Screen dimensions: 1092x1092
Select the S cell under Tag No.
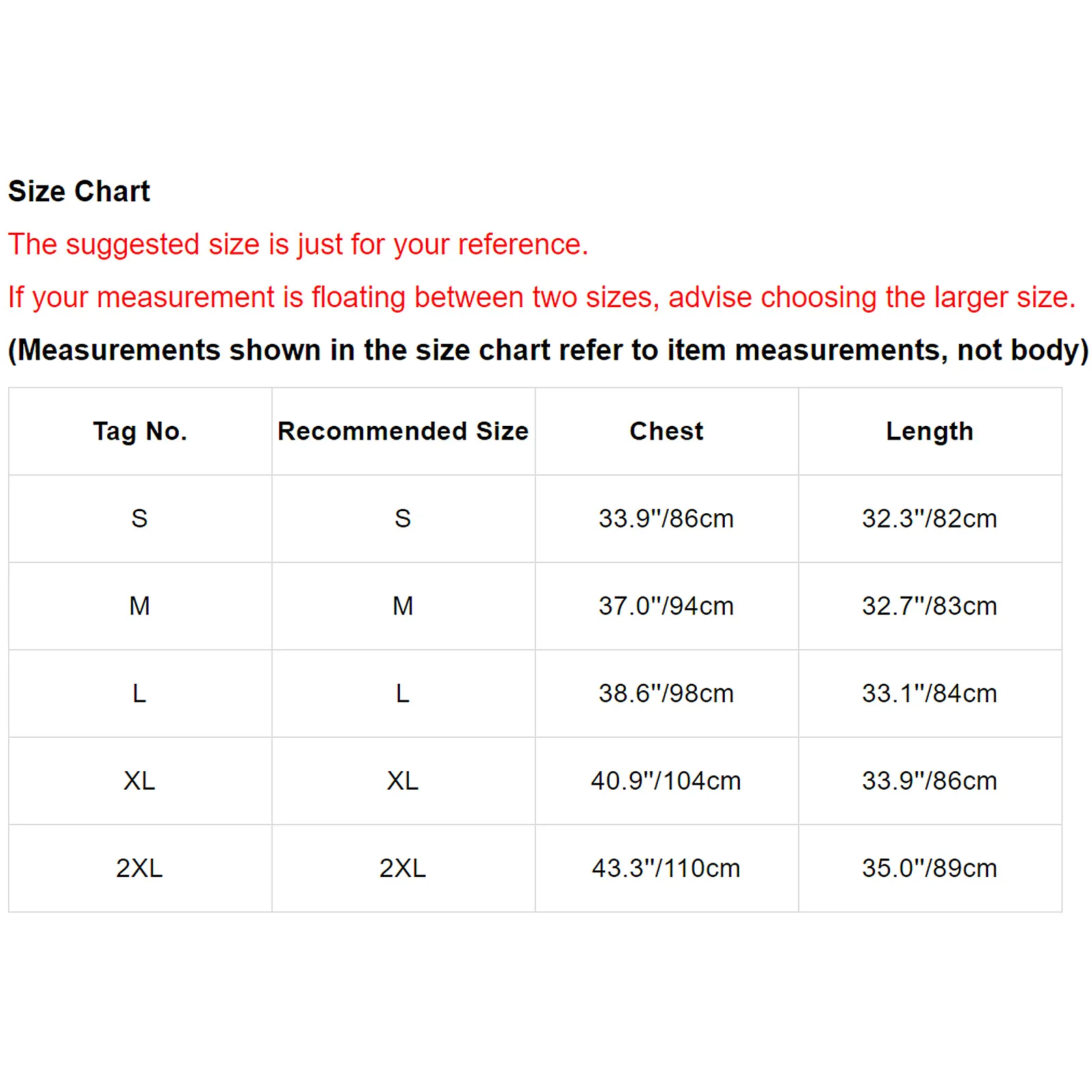pos(140,519)
